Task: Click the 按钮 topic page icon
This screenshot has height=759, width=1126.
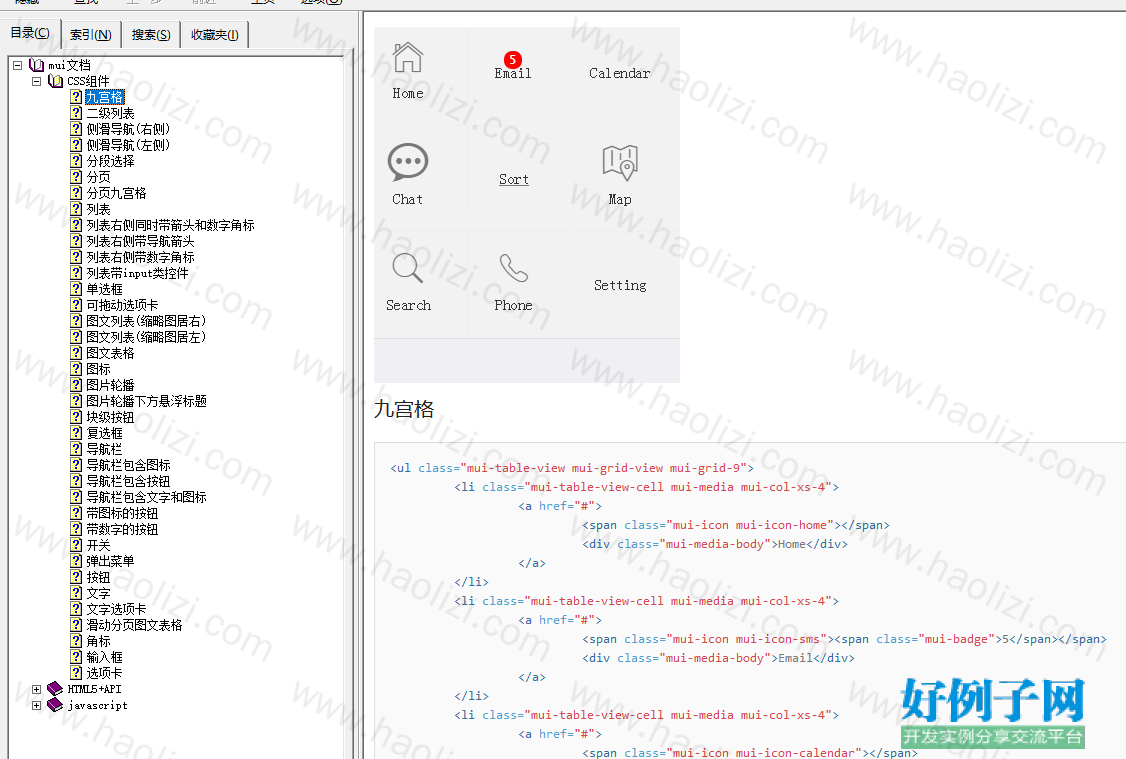Action: [x=76, y=577]
